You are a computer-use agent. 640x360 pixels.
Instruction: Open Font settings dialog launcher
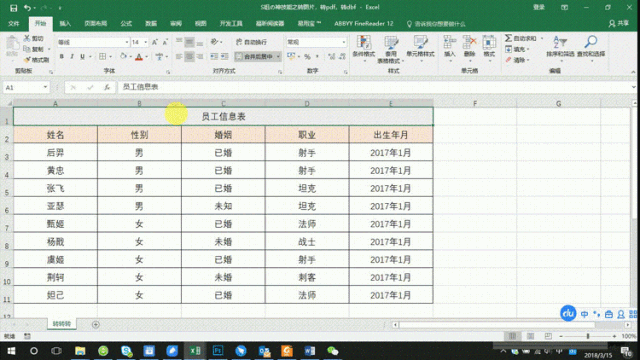click(168, 72)
